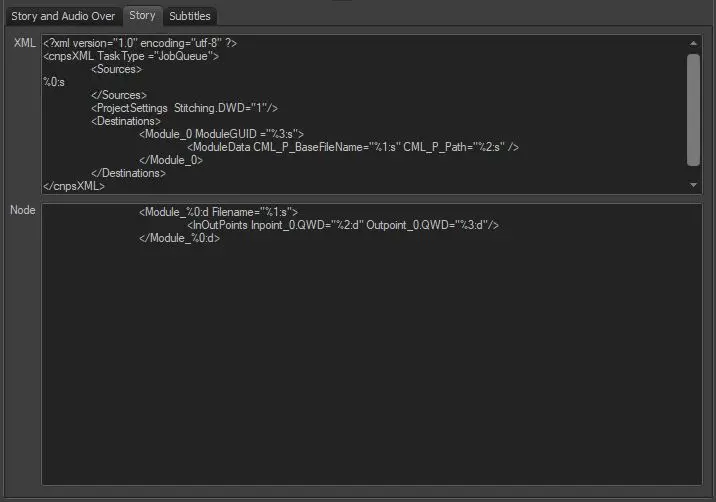This screenshot has width=716, height=502.
Task: Open the Subtitles tab
Action: [189, 16]
